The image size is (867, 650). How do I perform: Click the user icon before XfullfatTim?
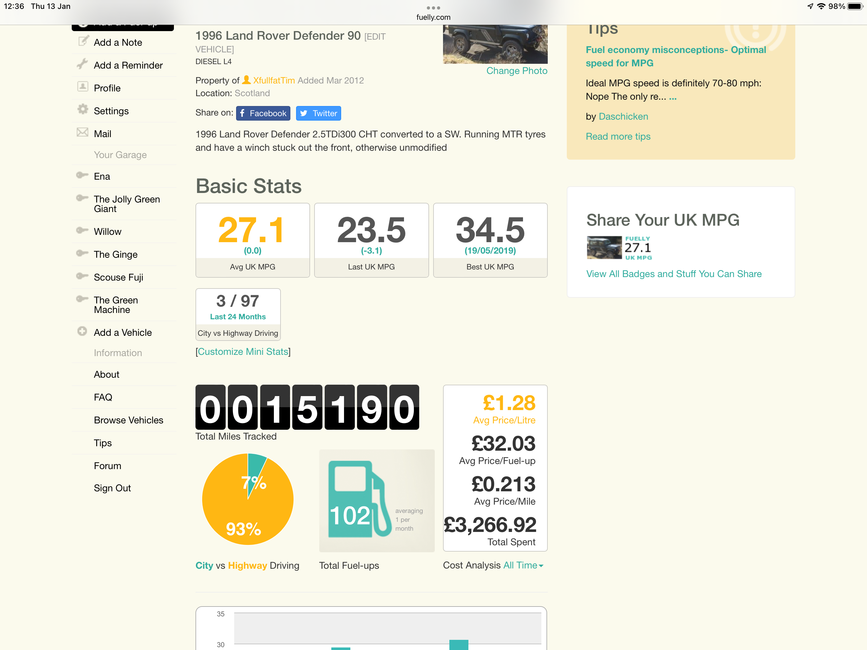[x=247, y=80]
